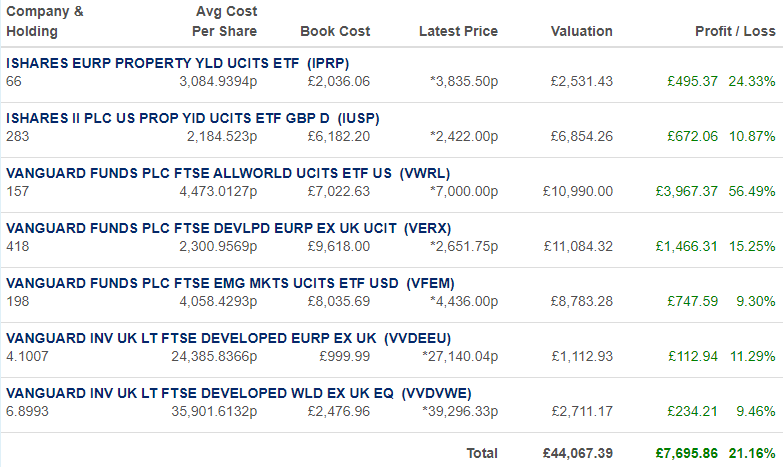783x467 pixels.
Task: Click the Latest Price column header
Action: coord(458,31)
